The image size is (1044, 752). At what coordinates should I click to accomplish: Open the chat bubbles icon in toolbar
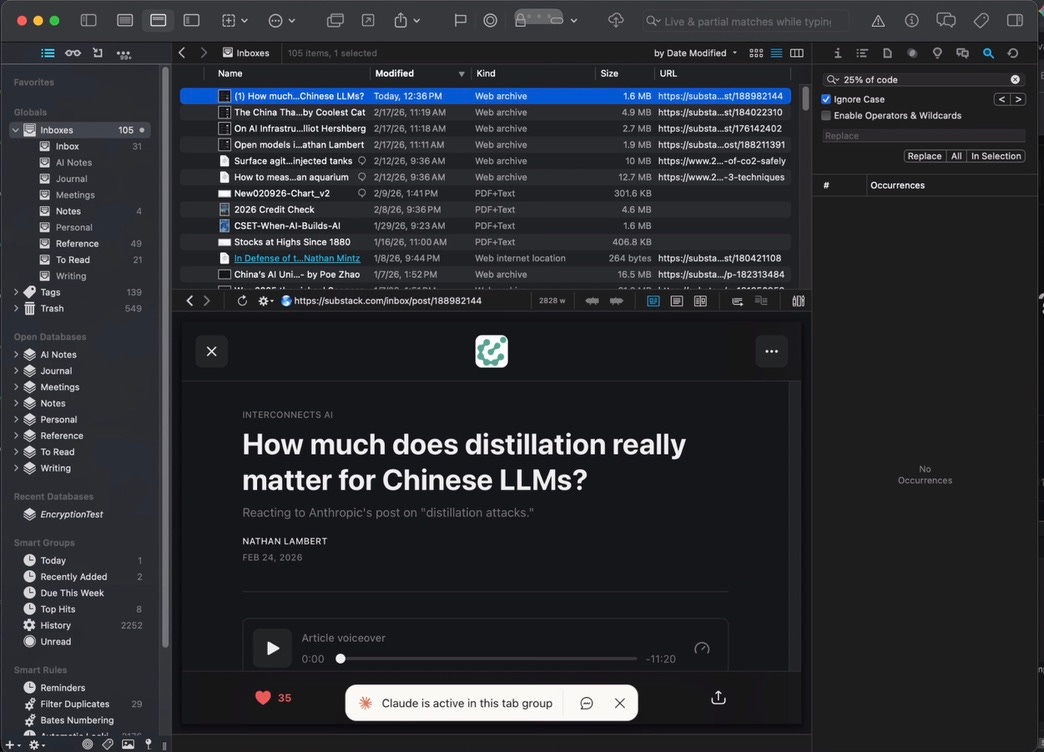click(945, 21)
